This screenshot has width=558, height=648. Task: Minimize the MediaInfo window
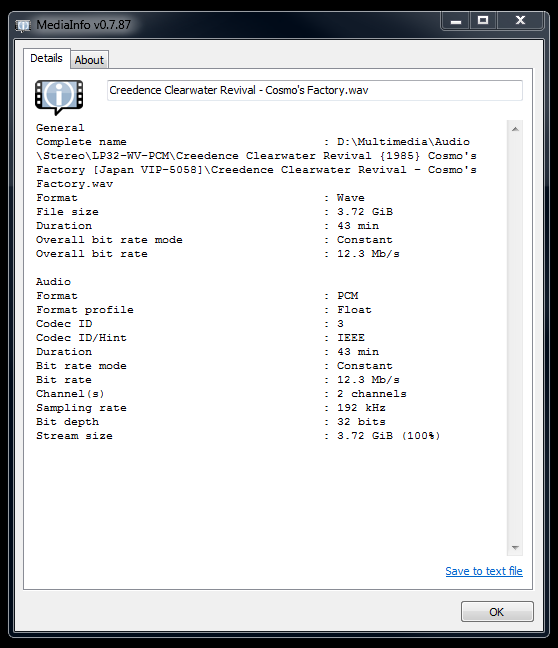455,21
